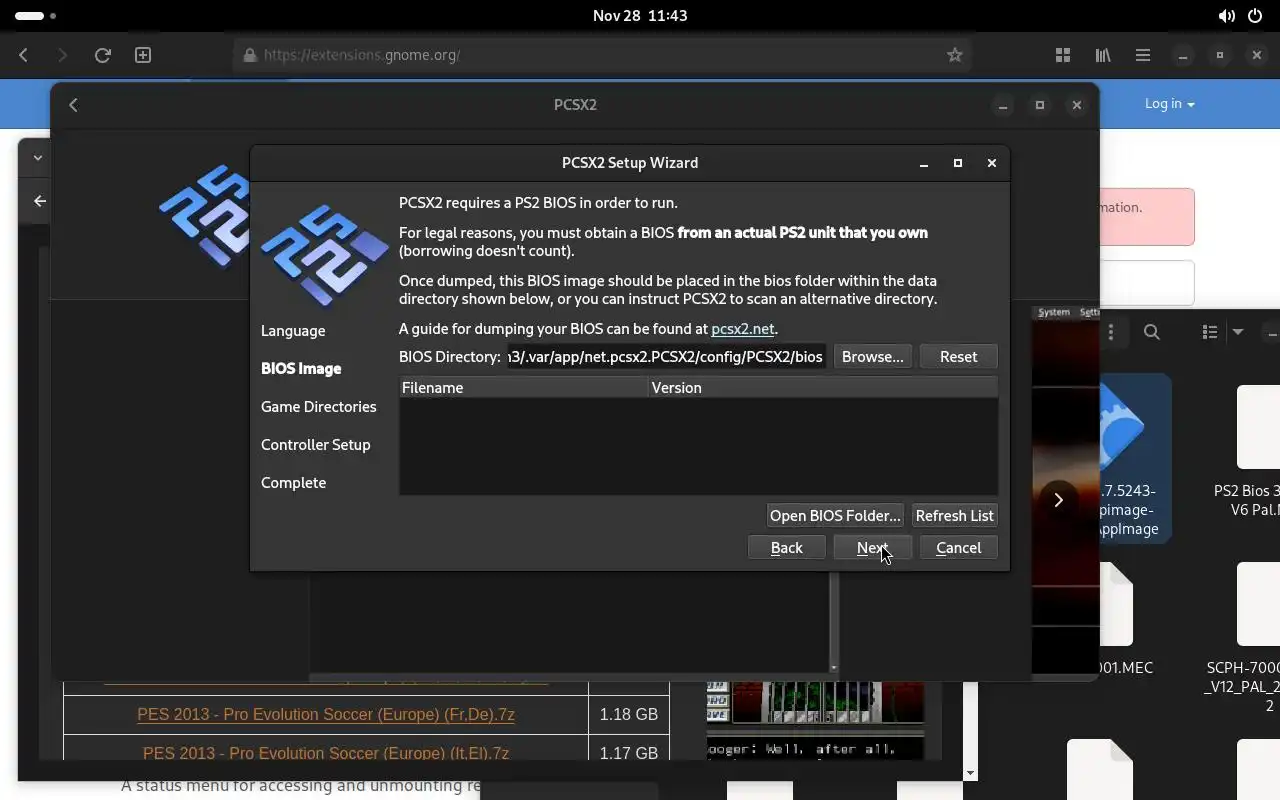The width and height of the screenshot is (1280, 800).
Task: Open the browser library icon
Action: [1103, 55]
